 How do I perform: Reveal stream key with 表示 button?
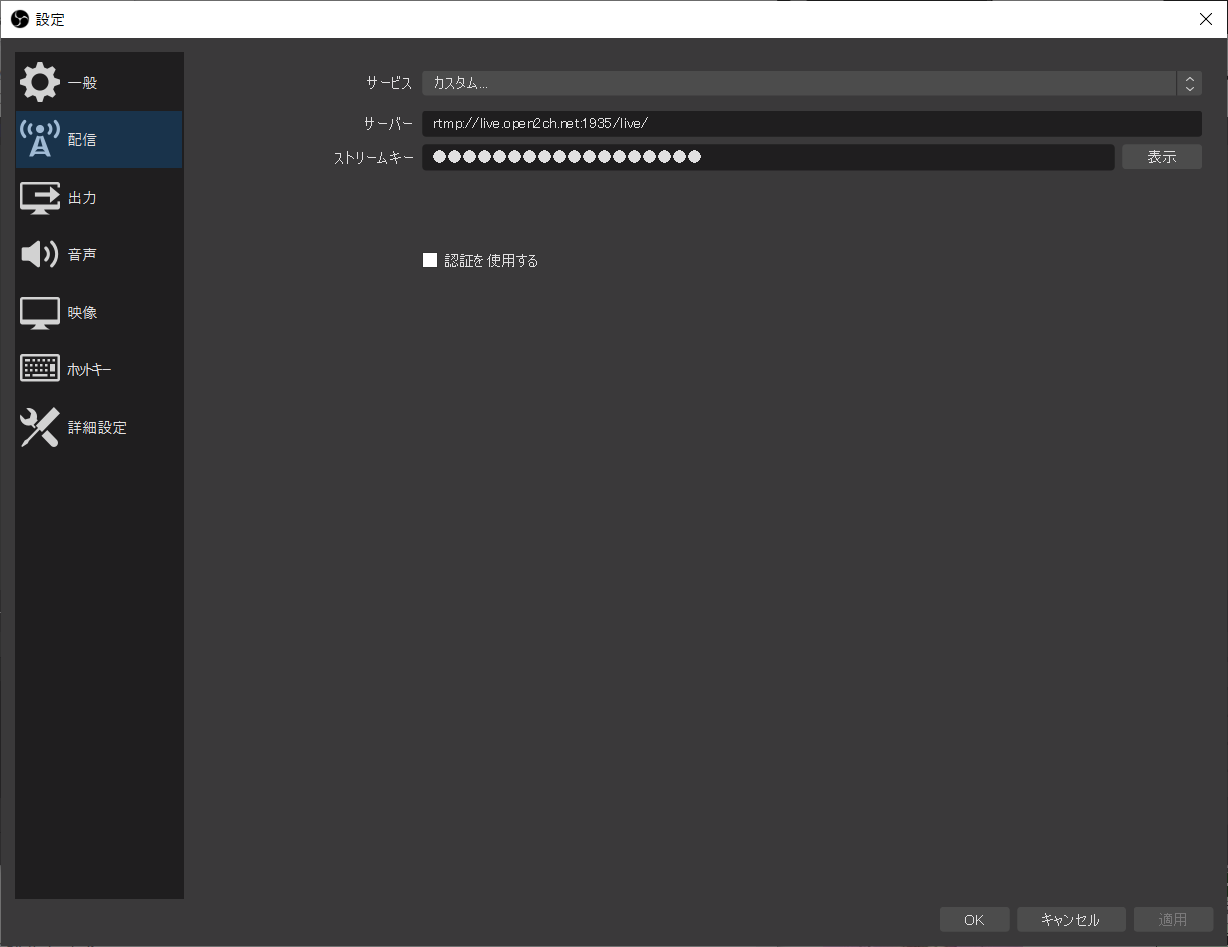[1161, 157]
